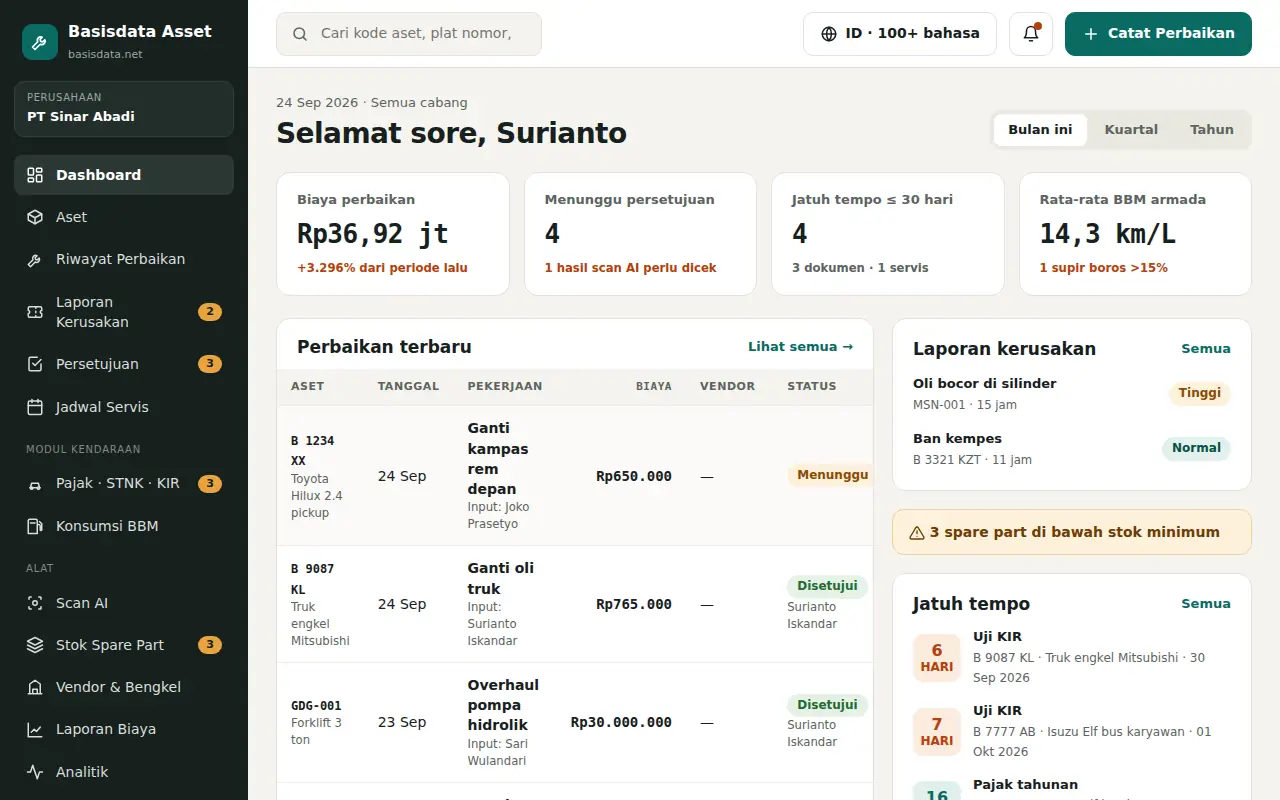The height and width of the screenshot is (800, 1280).
Task: Click the Menunggu status badge
Action: [832, 476]
